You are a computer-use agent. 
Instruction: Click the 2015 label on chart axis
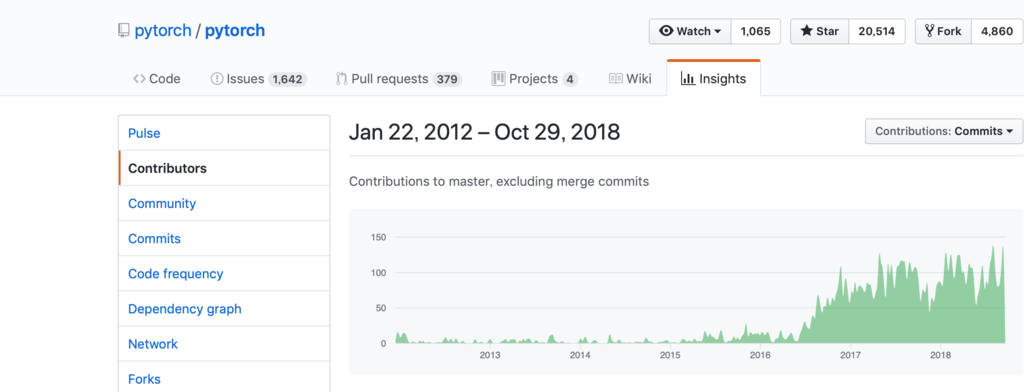pyautogui.click(x=670, y=355)
